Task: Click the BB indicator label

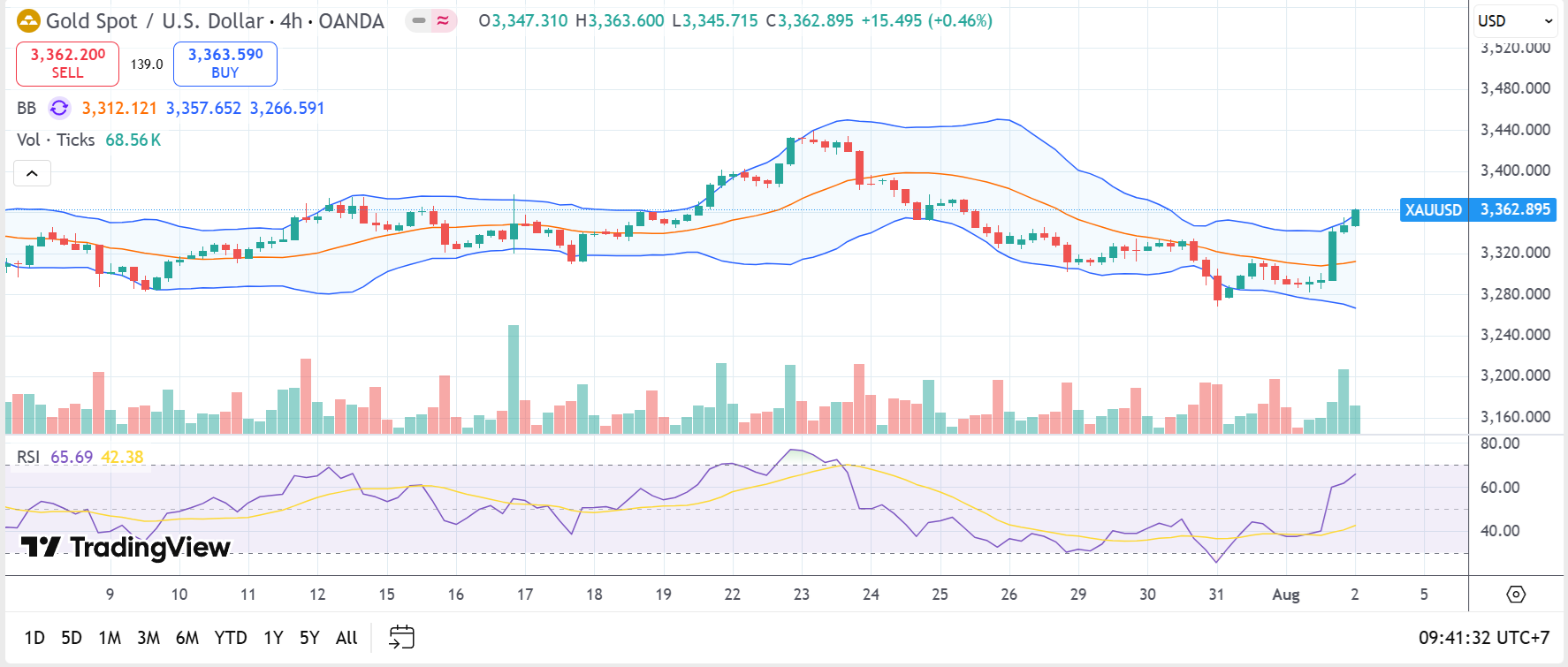Action: (27, 108)
